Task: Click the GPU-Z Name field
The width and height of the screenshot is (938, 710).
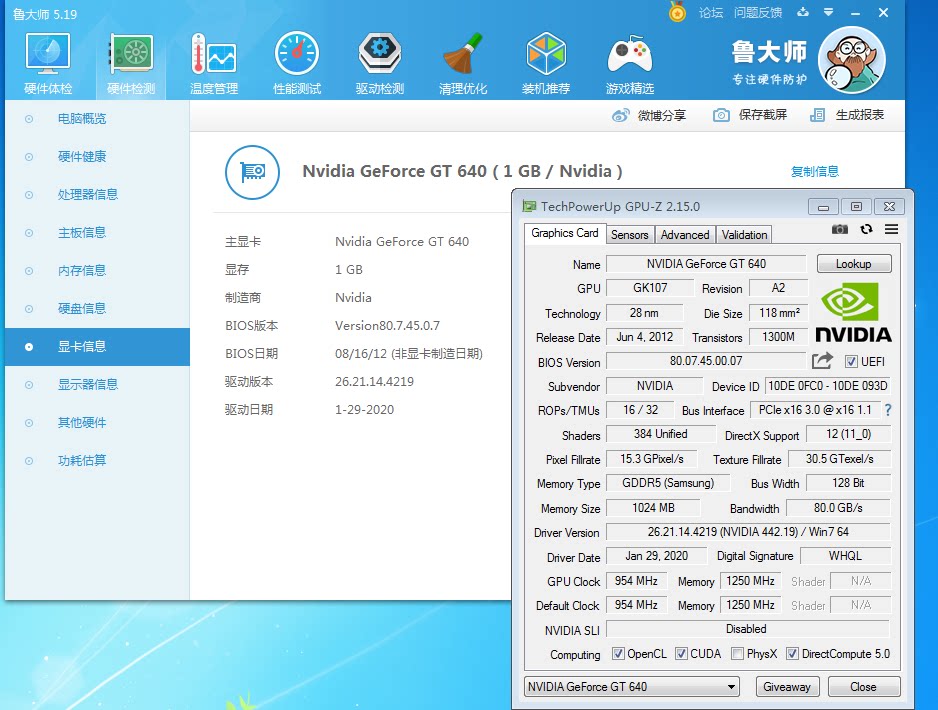Action: click(706, 264)
